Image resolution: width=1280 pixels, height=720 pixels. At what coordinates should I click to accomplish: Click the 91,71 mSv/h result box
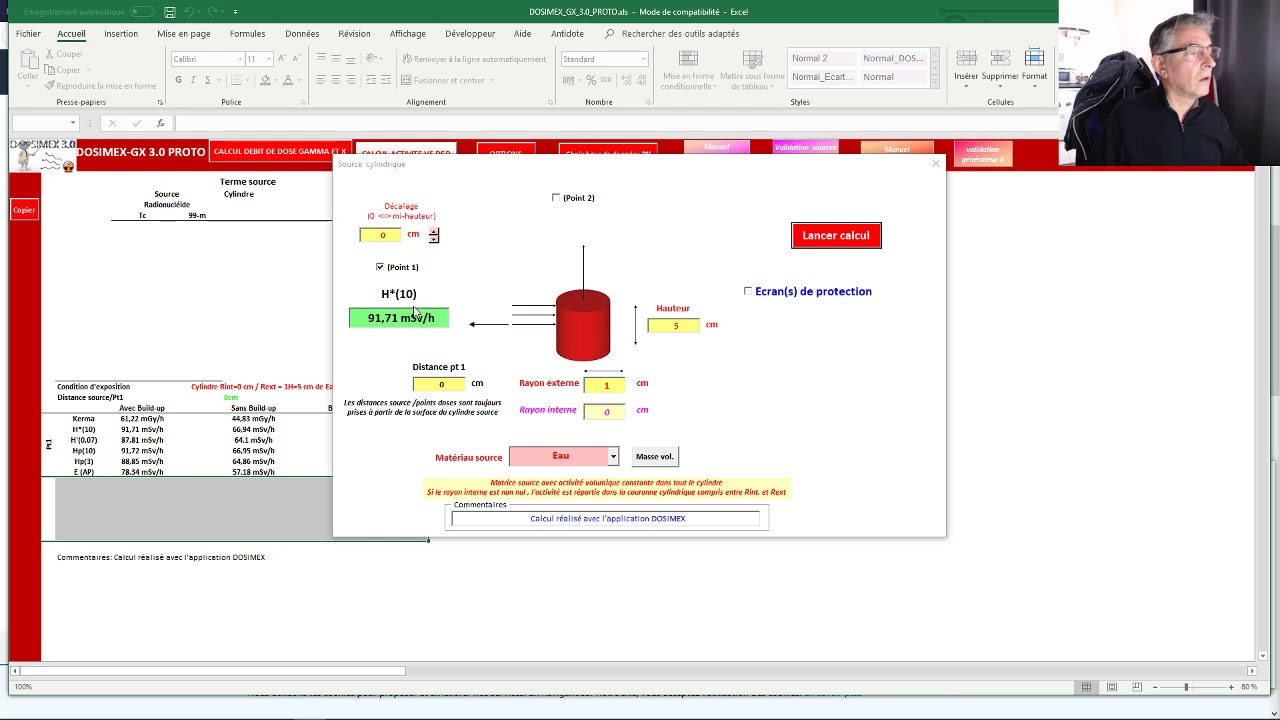[399, 318]
